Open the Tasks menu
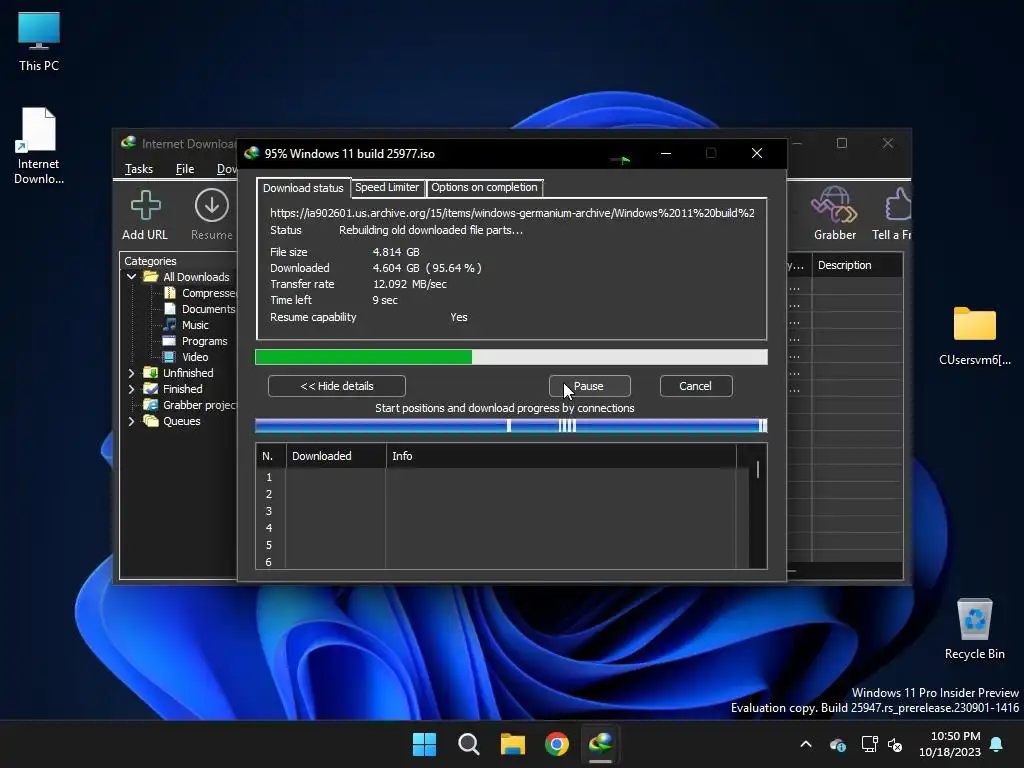This screenshot has width=1024, height=768. pyautogui.click(x=138, y=169)
